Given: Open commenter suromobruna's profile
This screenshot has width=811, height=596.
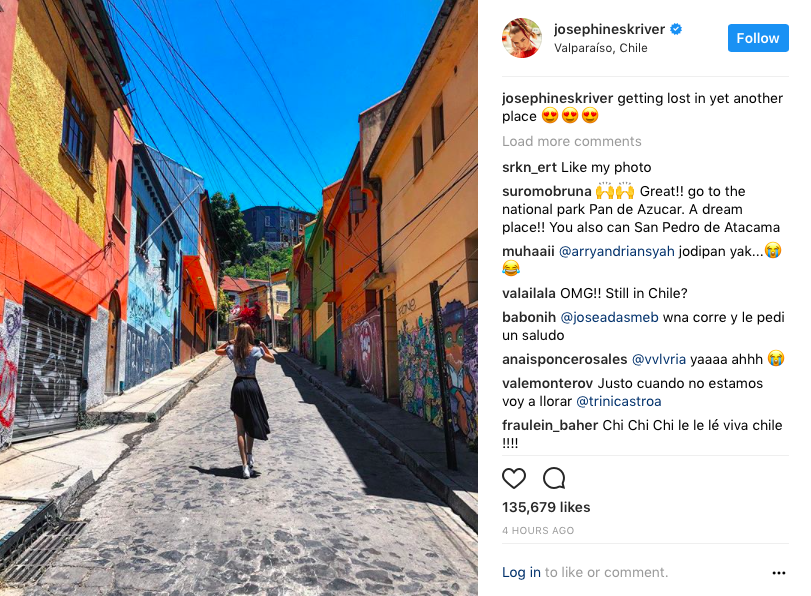Looking at the screenshot, I should 546,191.
